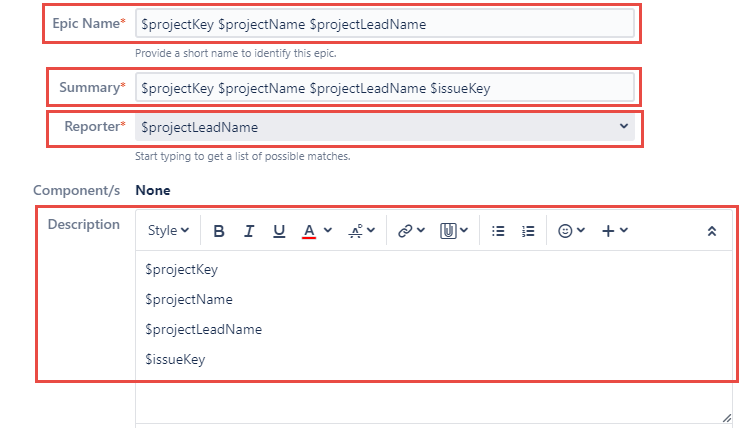The image size is (748, 428).
Task: Underline text using the toolbar icon
Action: (x=279, y=231)
